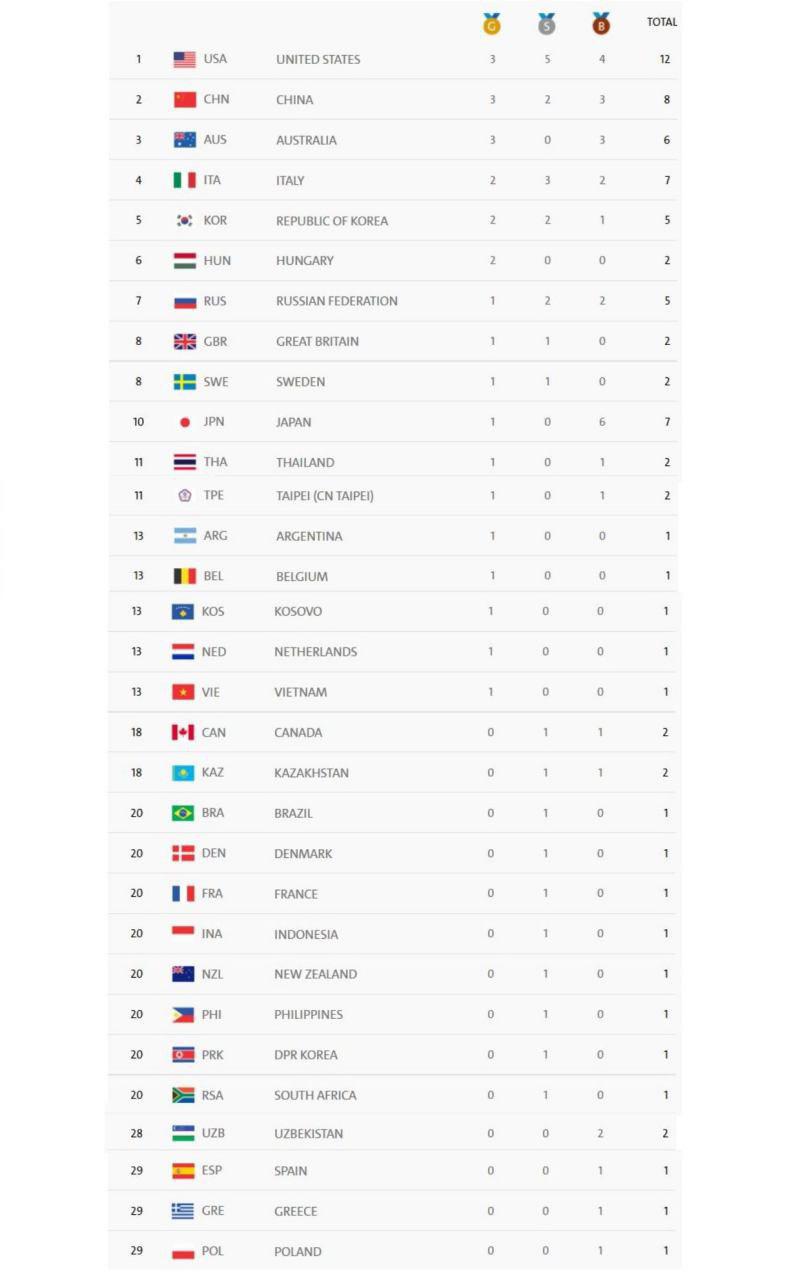Sort by the TOTAL column header
The width and height of the screenshot is (787, 1280).
click(661, 22)
